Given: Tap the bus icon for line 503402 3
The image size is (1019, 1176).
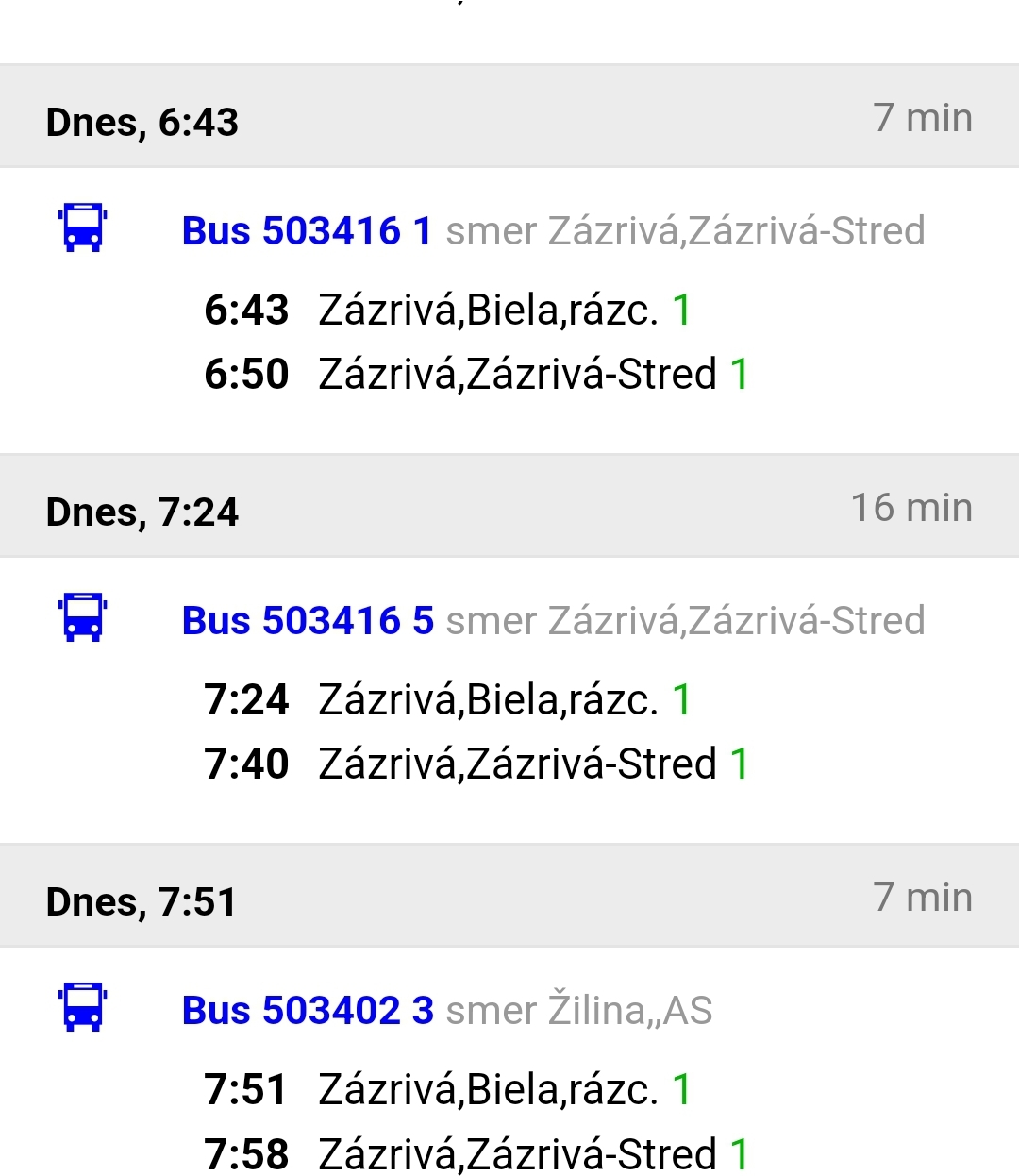Looking at the screenshot, I should (83, 1007).
